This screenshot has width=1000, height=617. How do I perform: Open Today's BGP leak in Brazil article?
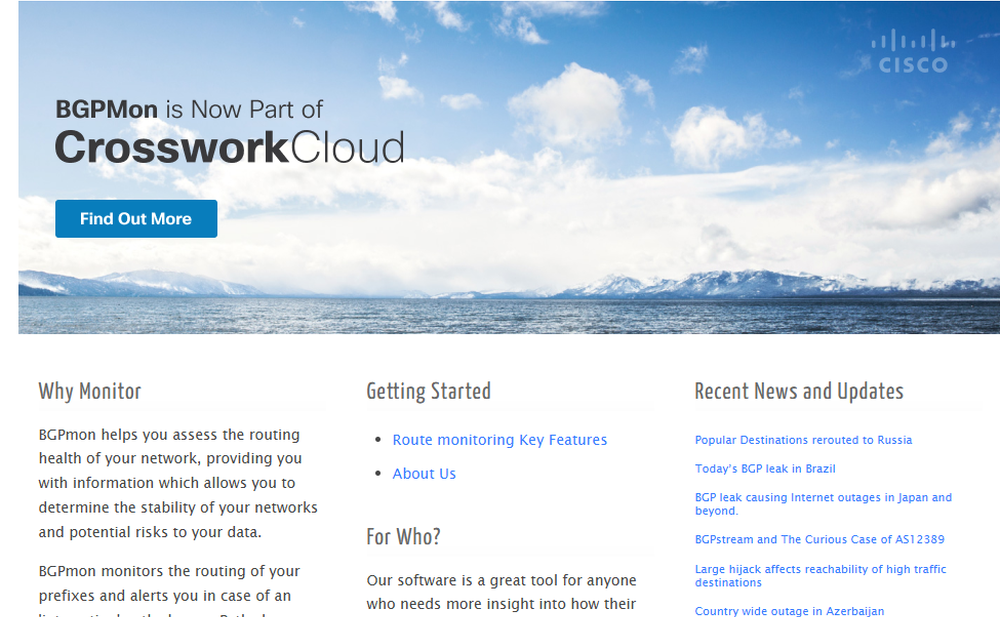765,469
